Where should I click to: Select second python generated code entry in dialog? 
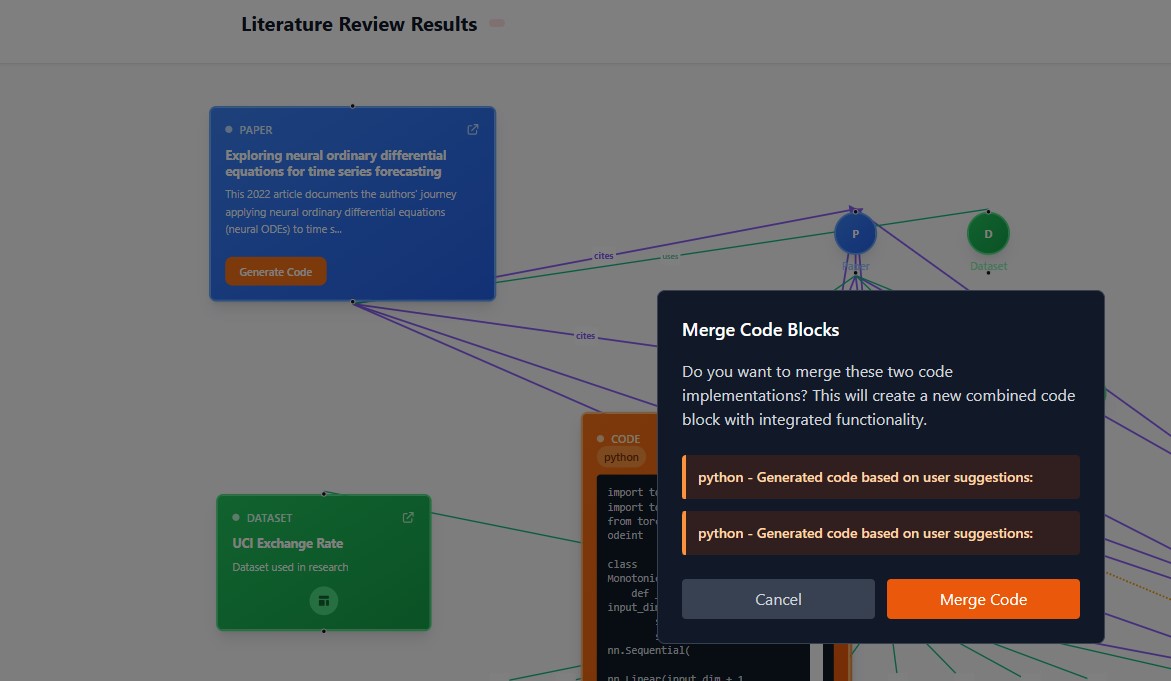coord(880,533)
